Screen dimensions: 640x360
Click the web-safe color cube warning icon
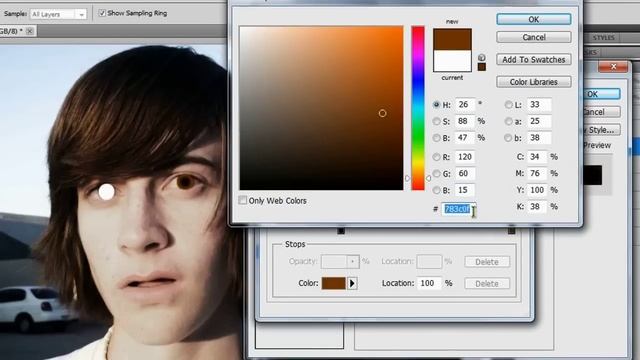[482, 58]
